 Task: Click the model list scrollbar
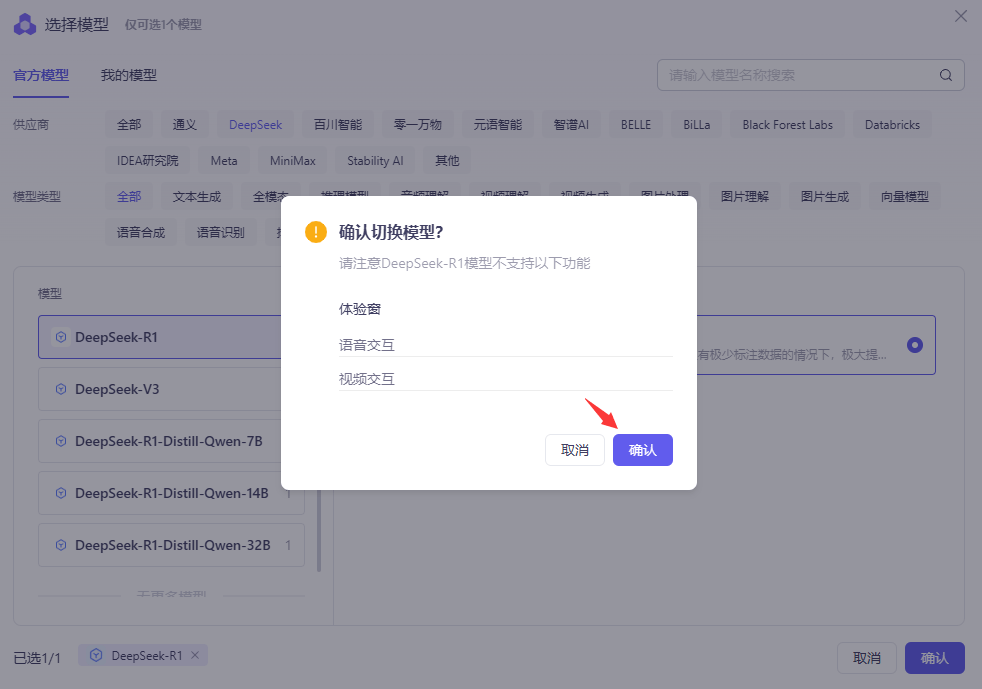click(319, 531)
